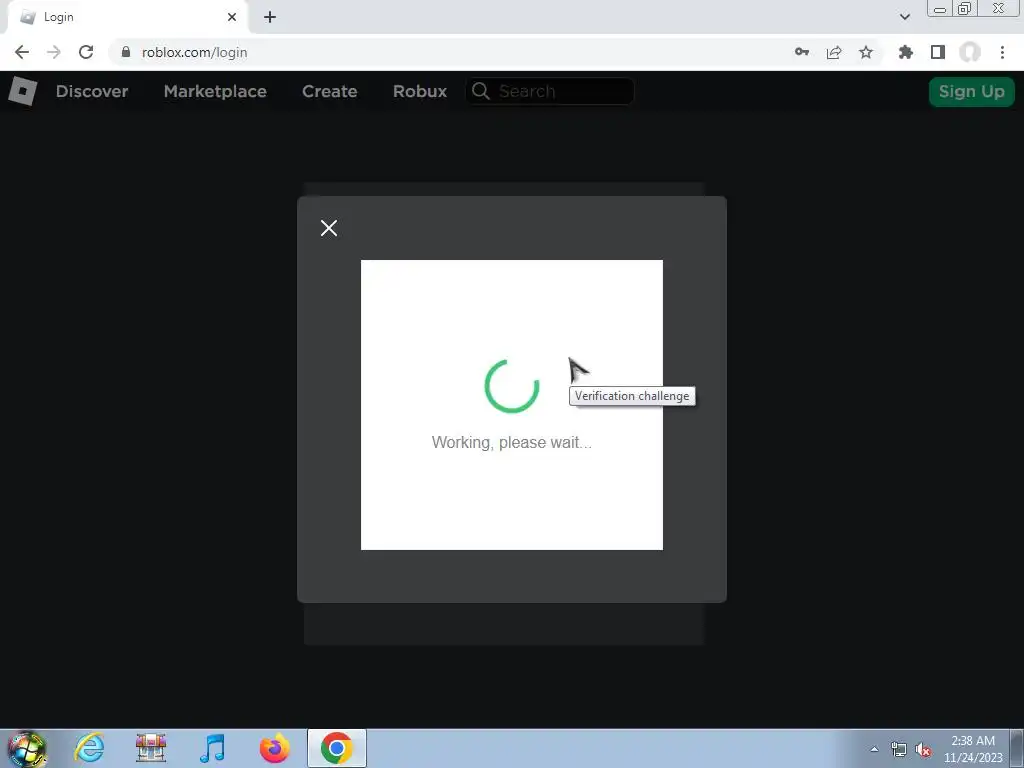
Task: Open the muted volume tray icon
Action: coord(923,749)
